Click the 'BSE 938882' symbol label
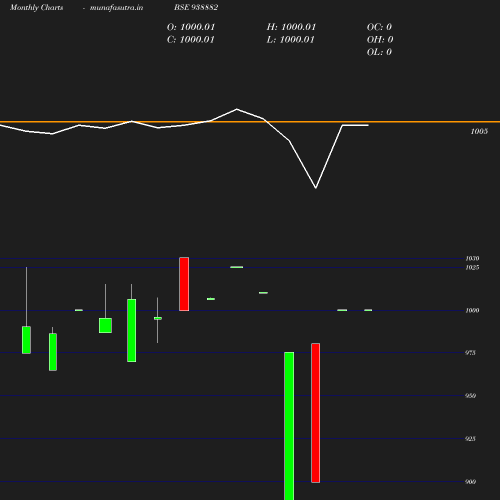 196,7
